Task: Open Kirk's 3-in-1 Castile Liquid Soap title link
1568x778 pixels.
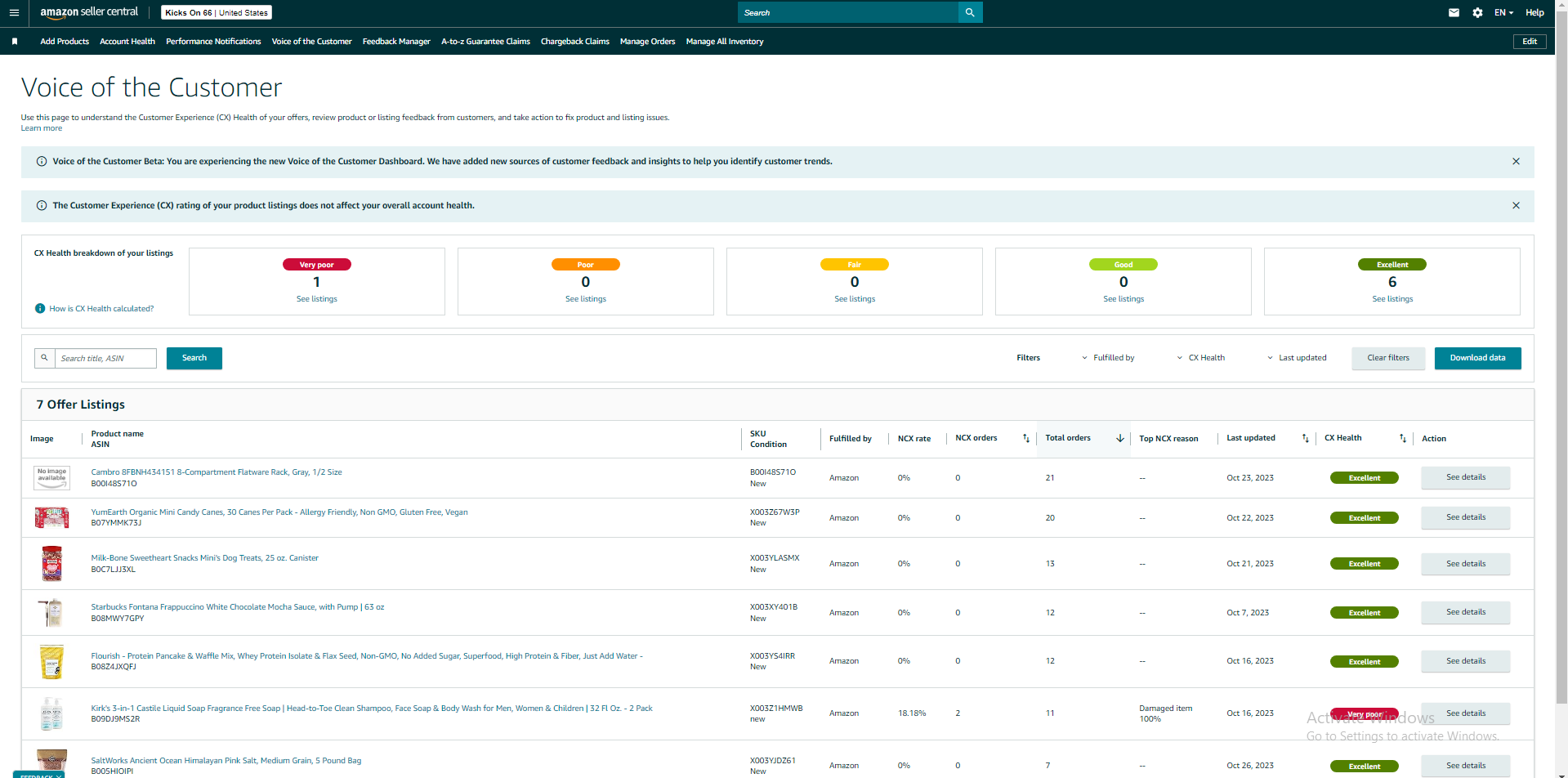Action: tap(372, 709)
